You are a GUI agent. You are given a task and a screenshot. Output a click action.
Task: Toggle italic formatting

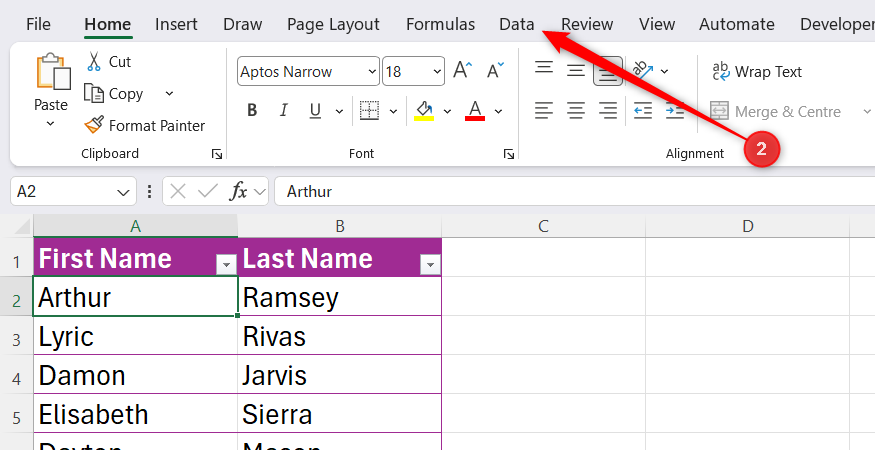283,111
